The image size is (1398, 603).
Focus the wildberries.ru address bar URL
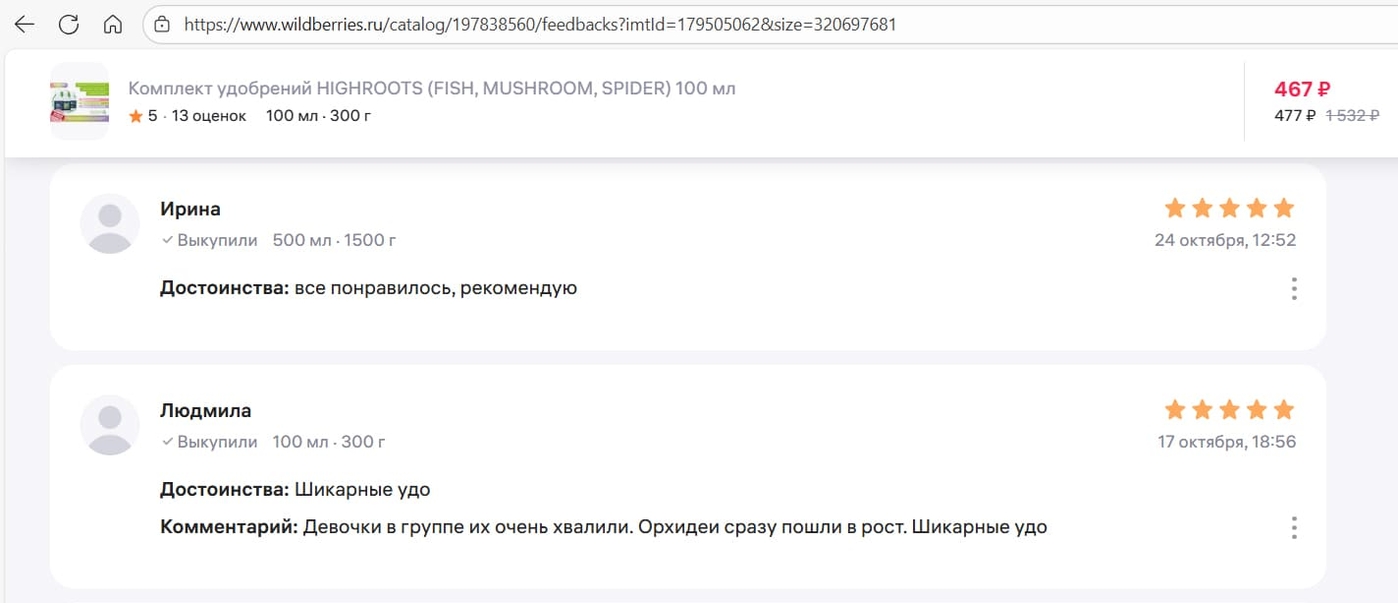tap(540, 25)
